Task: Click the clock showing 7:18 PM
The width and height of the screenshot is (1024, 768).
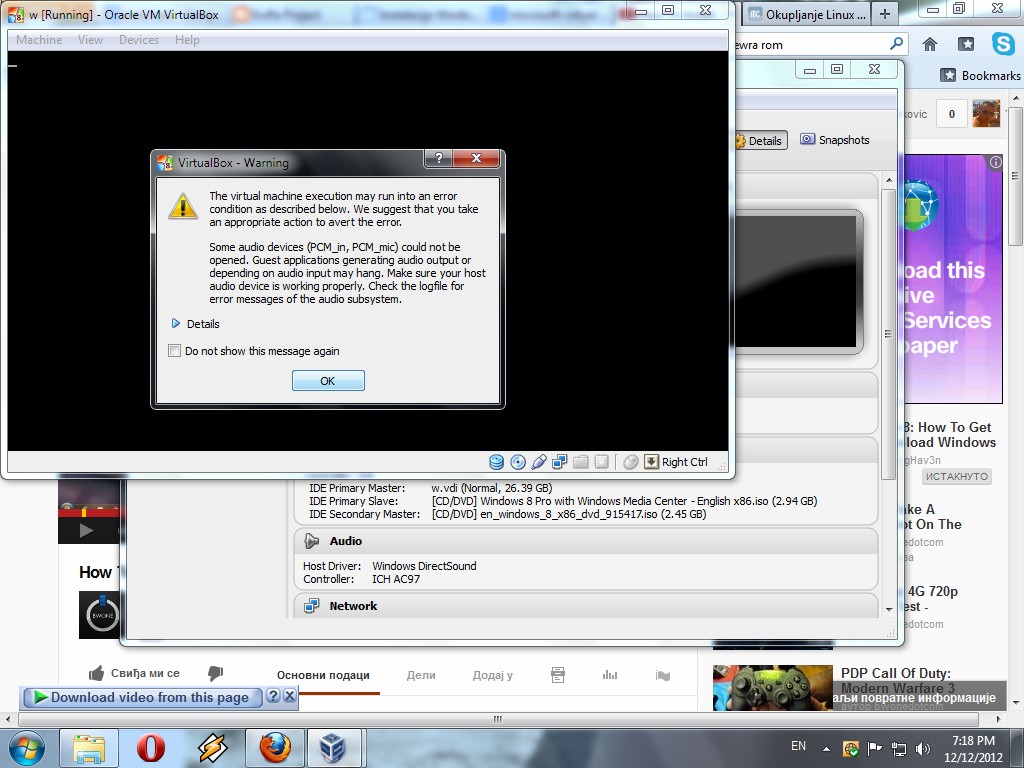Action: point(973,748)
